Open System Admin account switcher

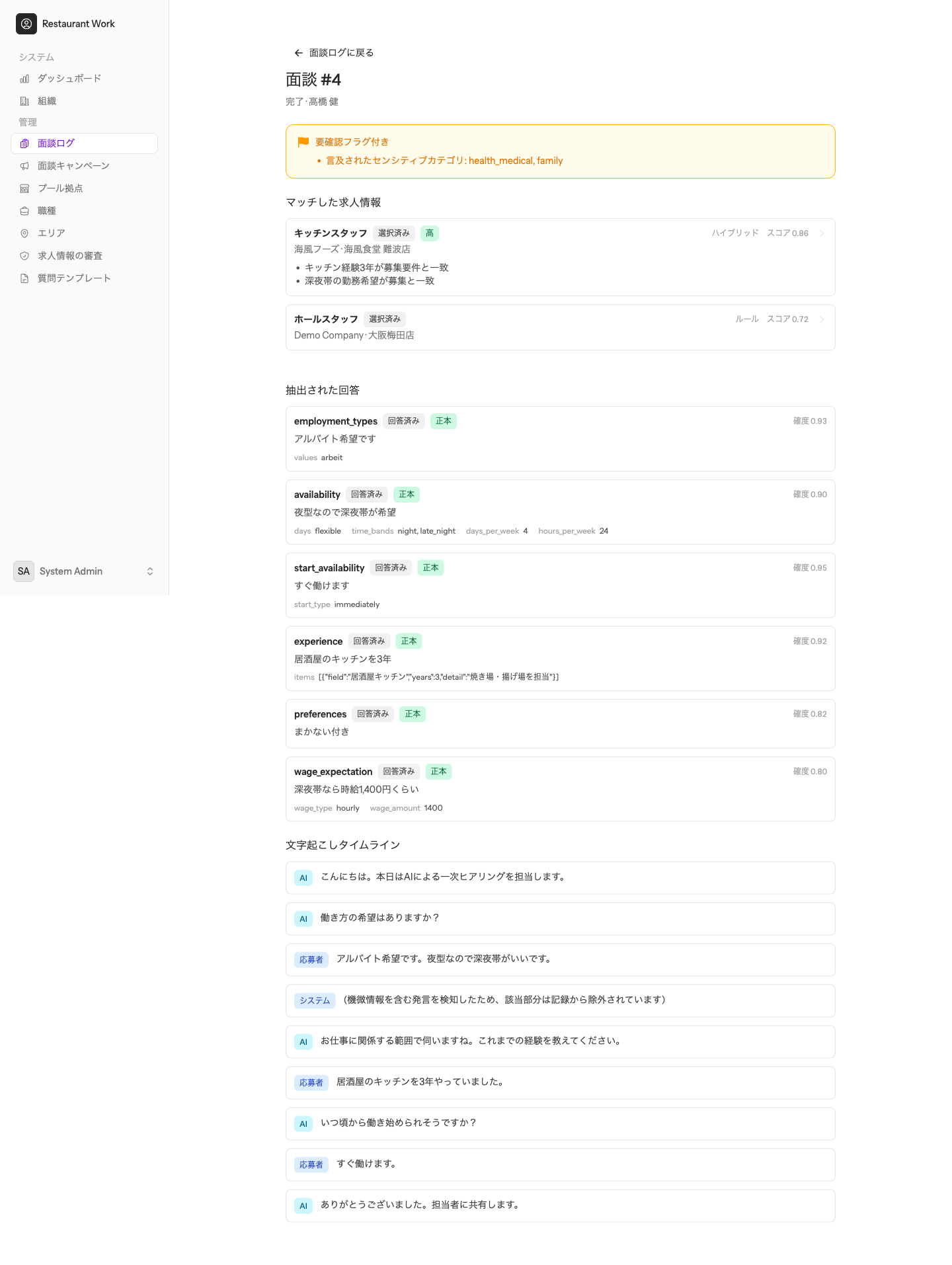(84, 571)
